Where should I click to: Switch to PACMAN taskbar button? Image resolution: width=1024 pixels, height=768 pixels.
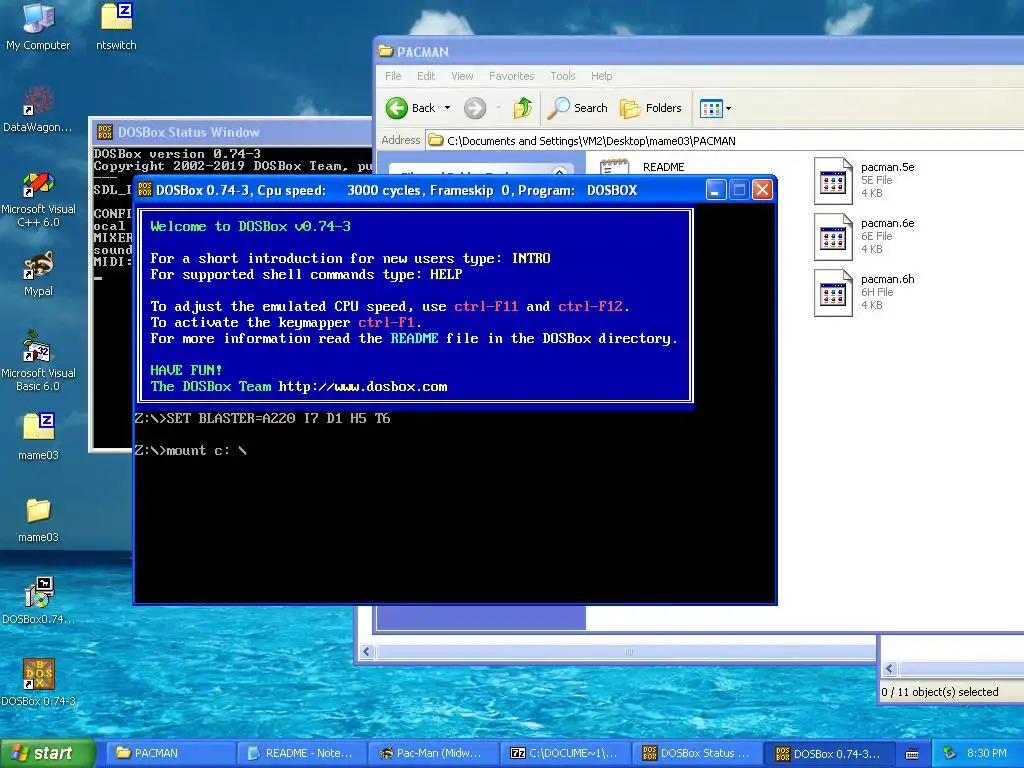tap(168, 754)
